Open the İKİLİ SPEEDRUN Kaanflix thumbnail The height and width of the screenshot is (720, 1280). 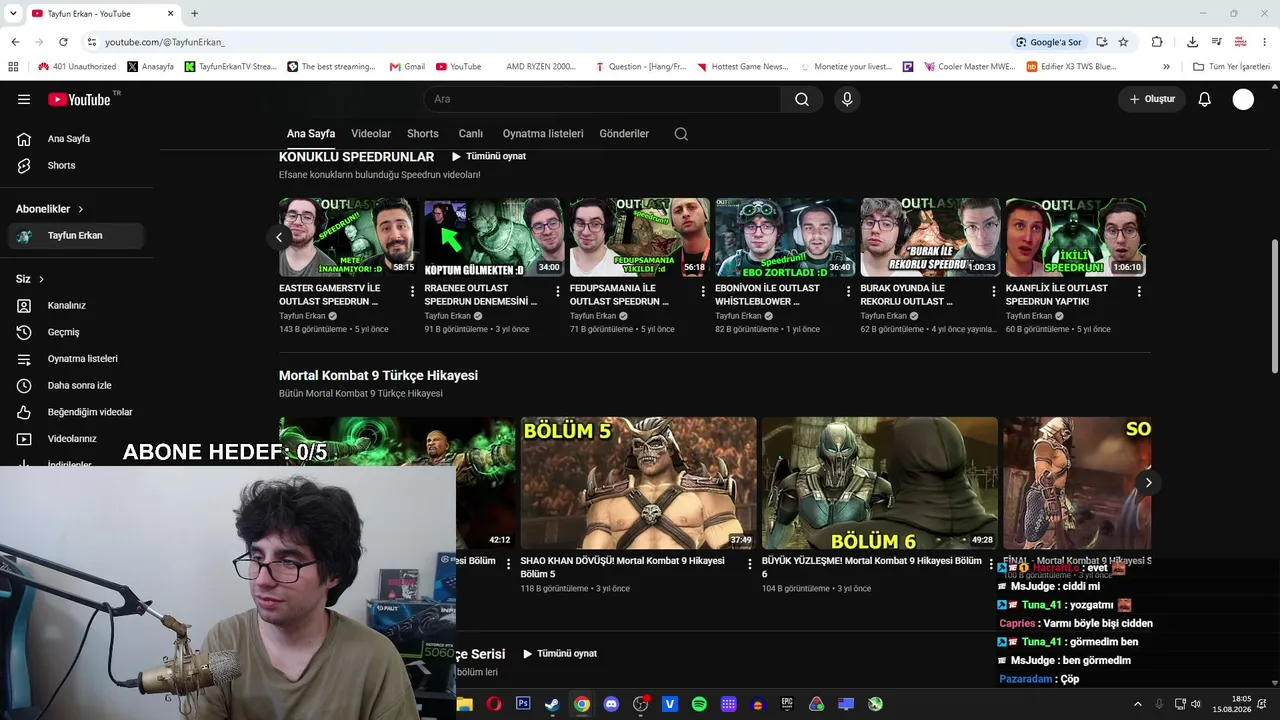coord(1075,237)
